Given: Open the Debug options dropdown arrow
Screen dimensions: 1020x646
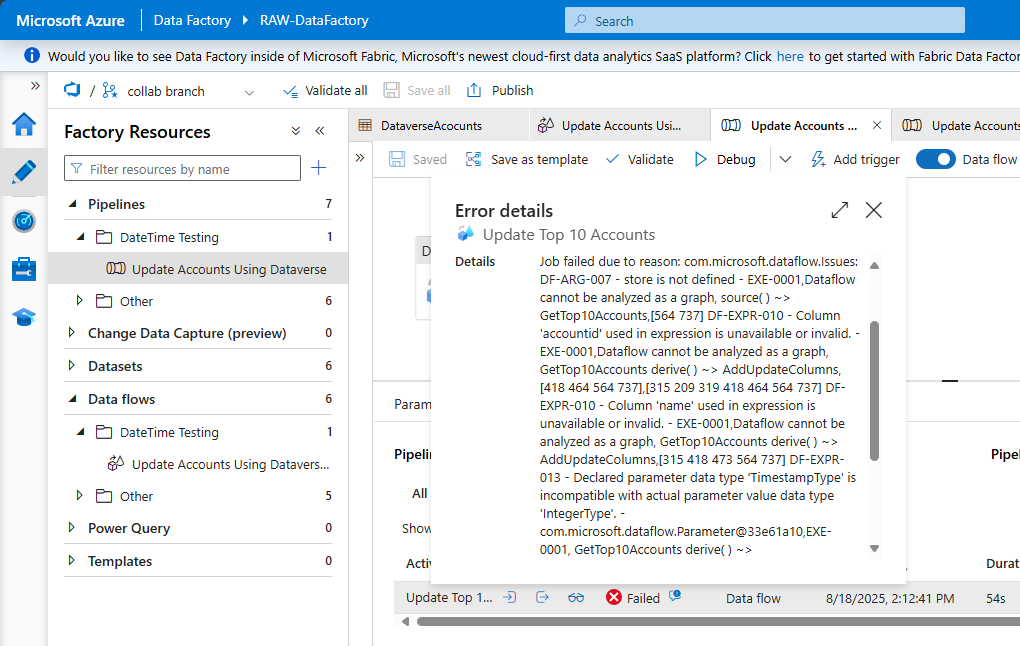Looking at the screenshot, I should [x=785, y=159].
